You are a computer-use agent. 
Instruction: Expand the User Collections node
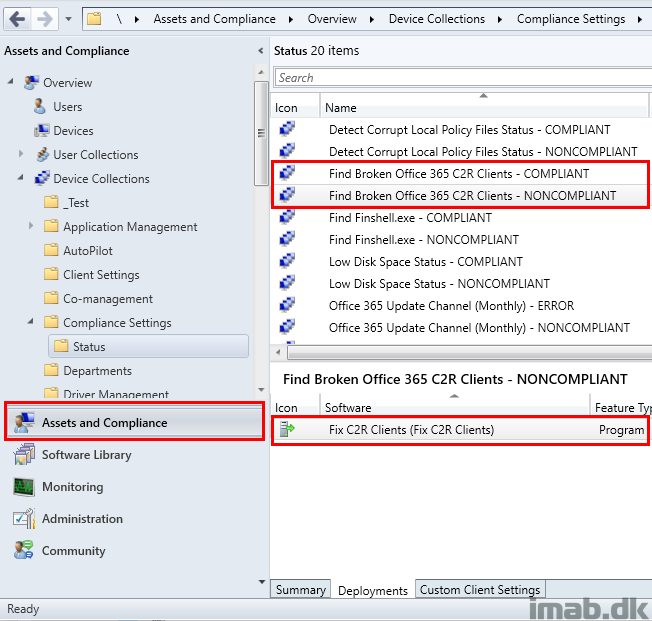tap(21, 154)
